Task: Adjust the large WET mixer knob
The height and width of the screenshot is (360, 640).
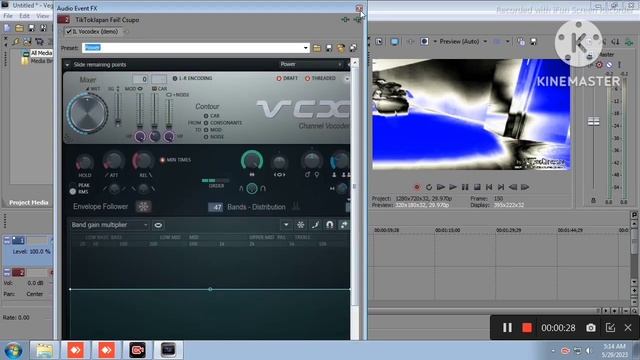Action: pos(87,113)
